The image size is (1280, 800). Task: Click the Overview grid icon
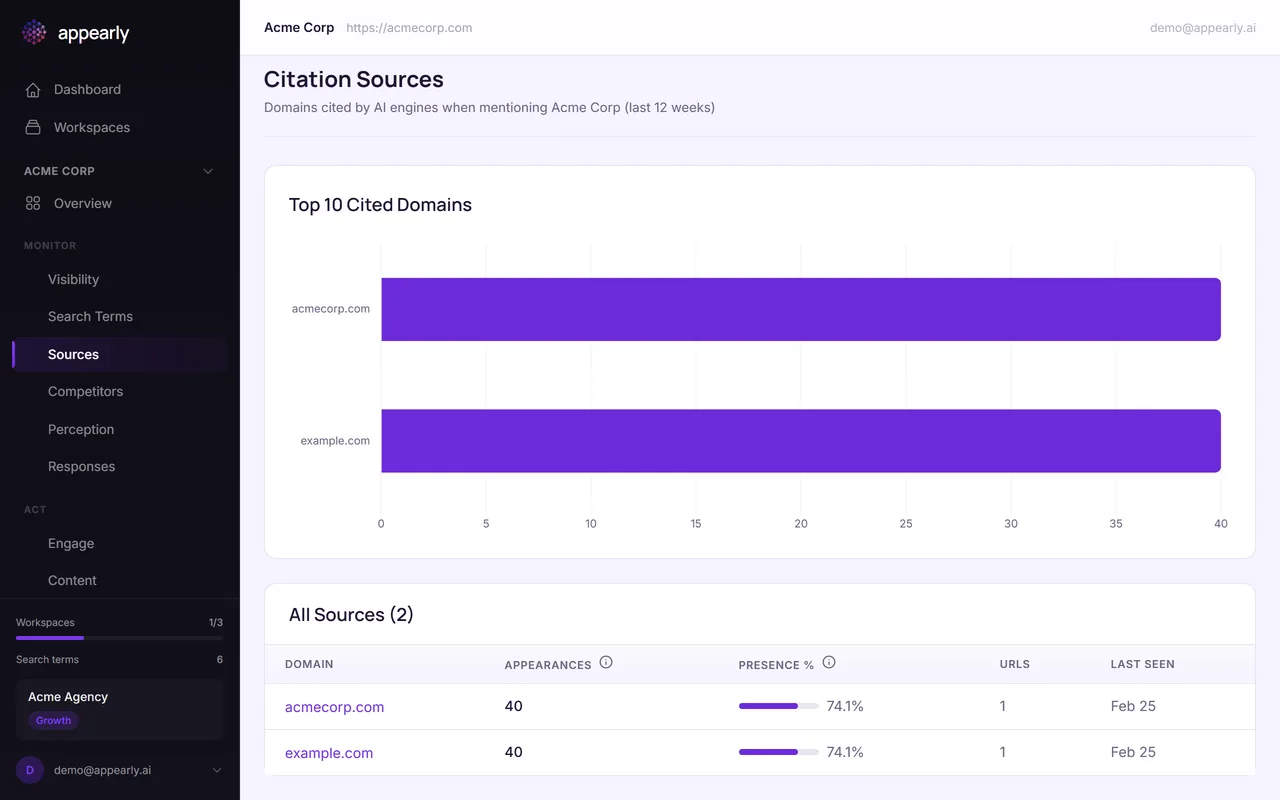(x=33, y=204)
